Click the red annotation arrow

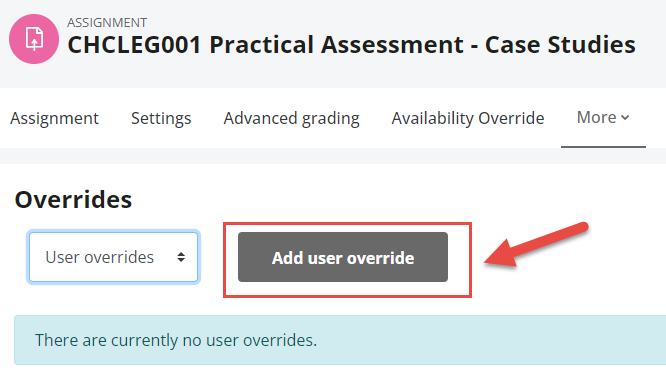[536, 245]
